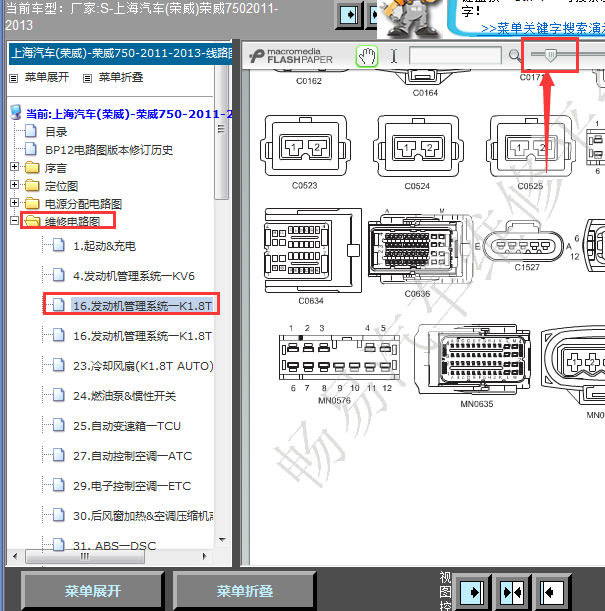The height and width of the screenshot is (611, 605).
Task: Expand the 定位图 folder node
Action: [14, 186]
